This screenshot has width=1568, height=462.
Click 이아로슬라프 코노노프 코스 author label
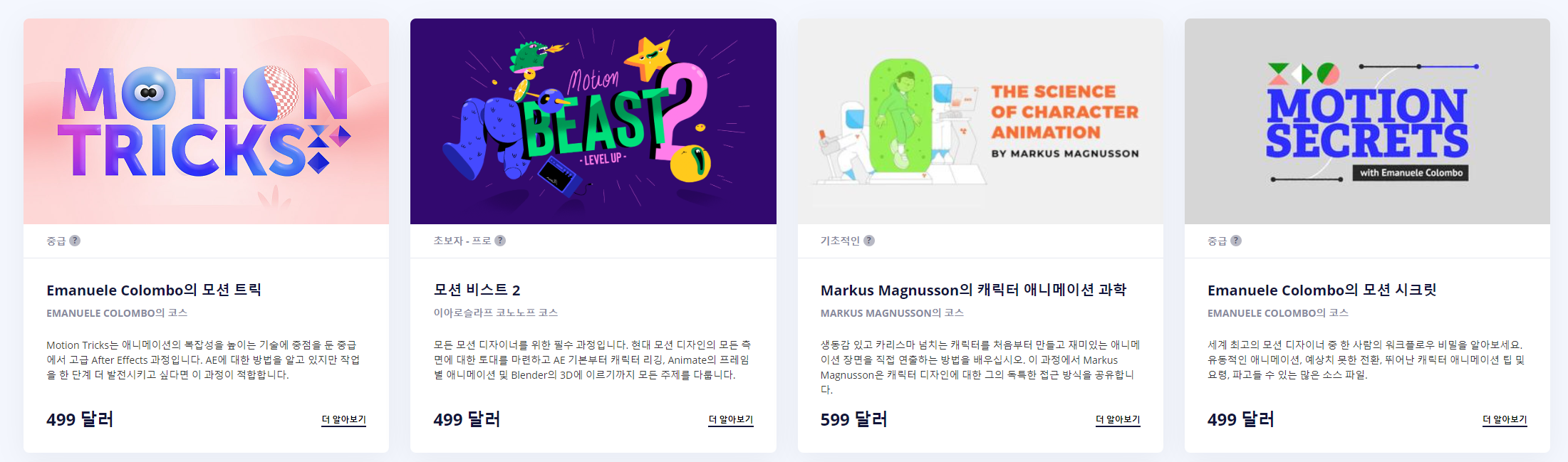[x=495, y=313]
